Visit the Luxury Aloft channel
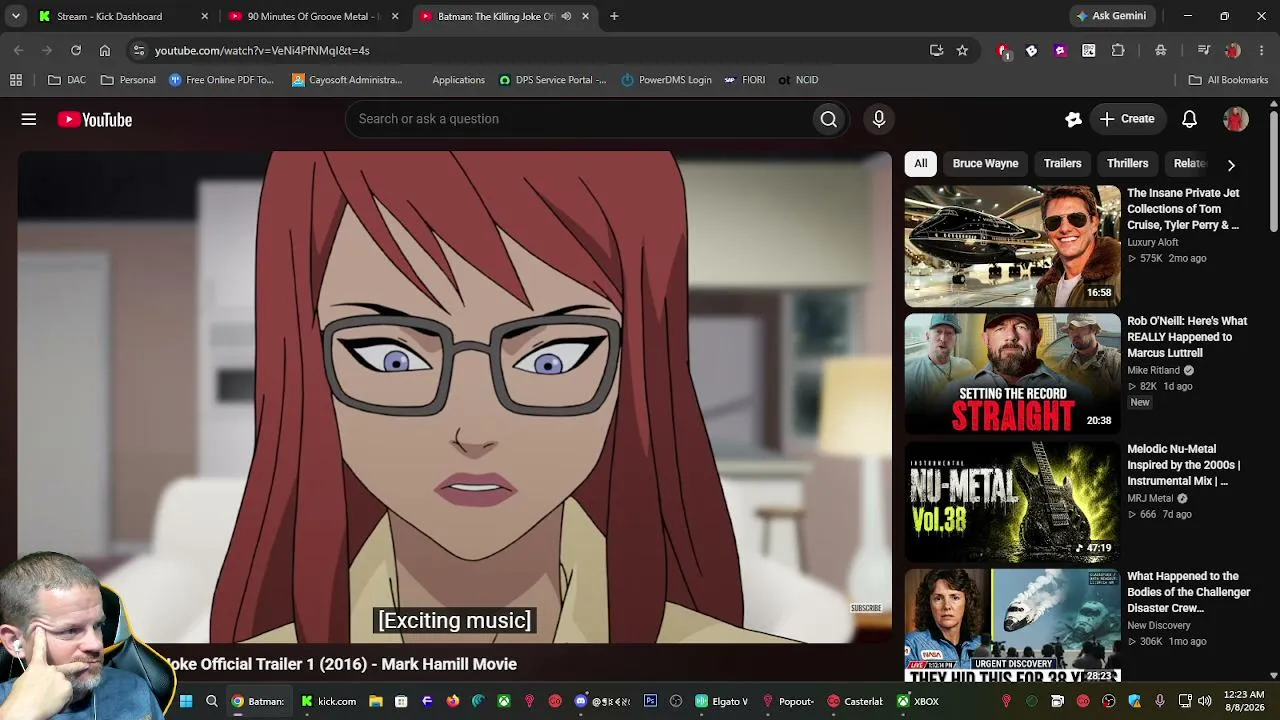 coord(1153,242)
